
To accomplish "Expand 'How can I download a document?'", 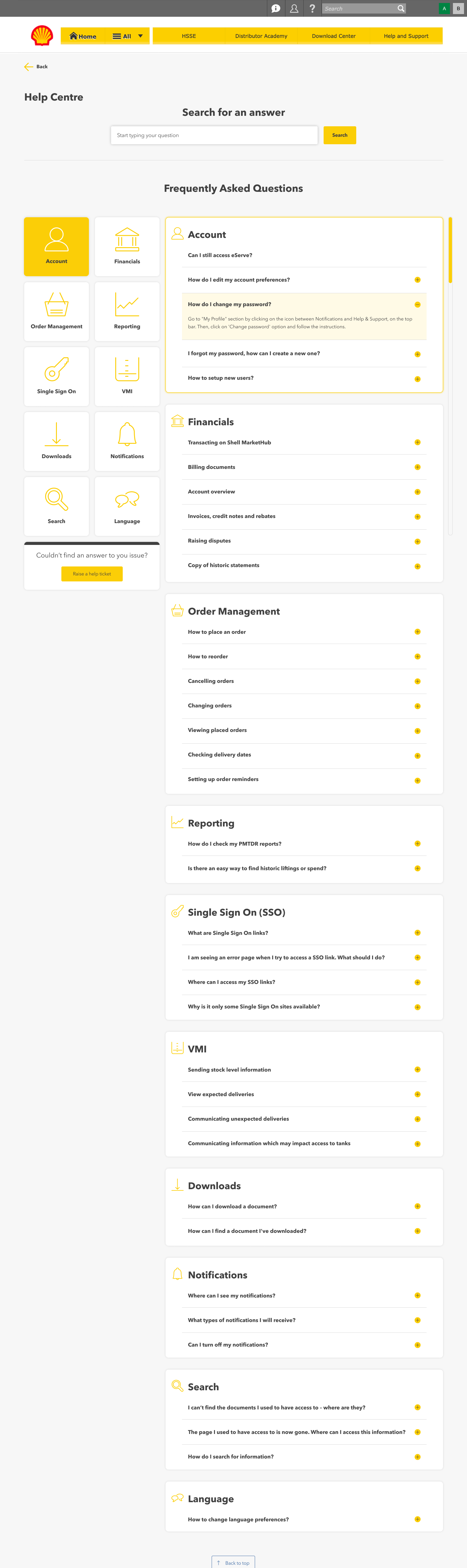I will point(417,1207).
